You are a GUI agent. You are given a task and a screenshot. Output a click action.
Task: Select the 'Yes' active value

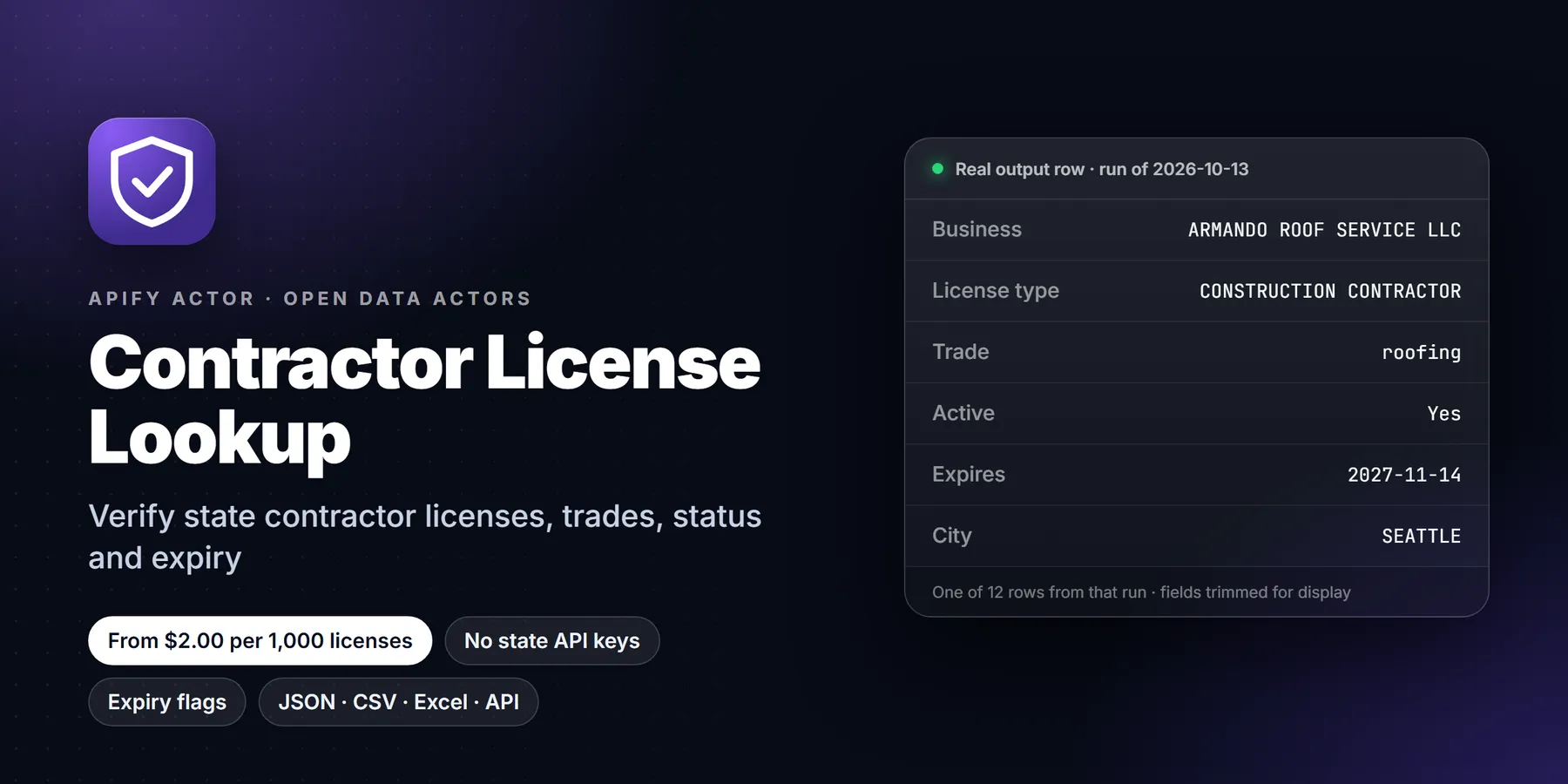click(x=1443, y=414)
